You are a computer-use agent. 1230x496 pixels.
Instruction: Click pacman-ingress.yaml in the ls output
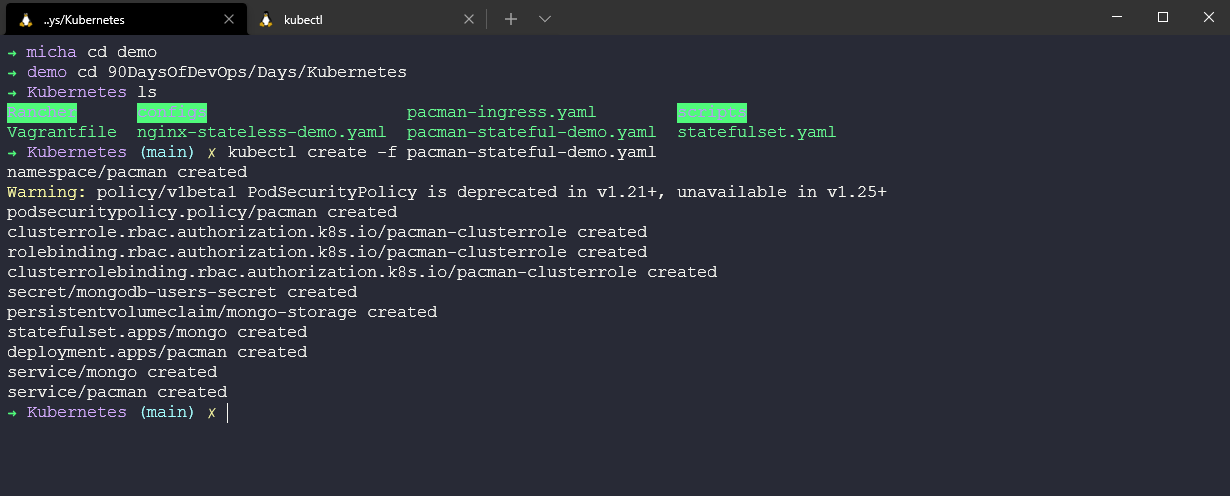click(501, 112)
